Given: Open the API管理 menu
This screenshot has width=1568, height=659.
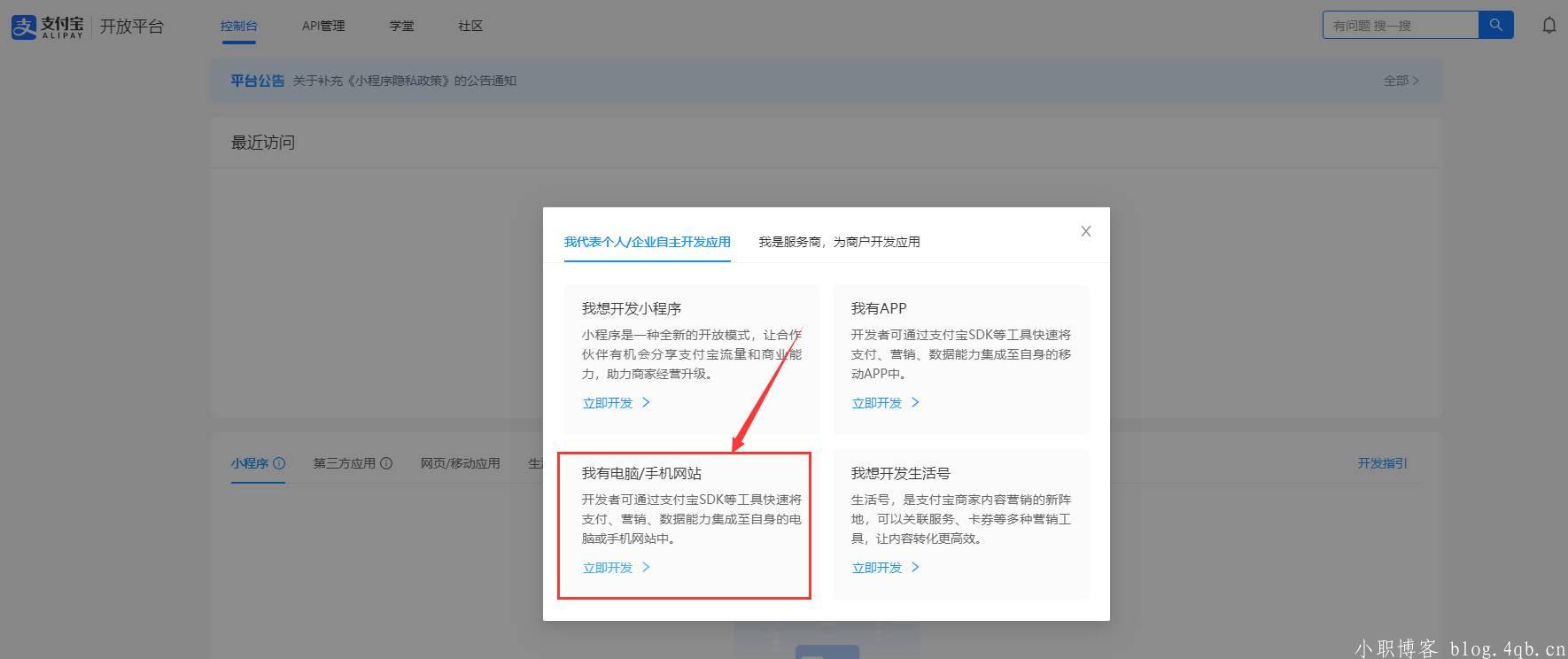Looking at the screenshot, I should 323,26.
